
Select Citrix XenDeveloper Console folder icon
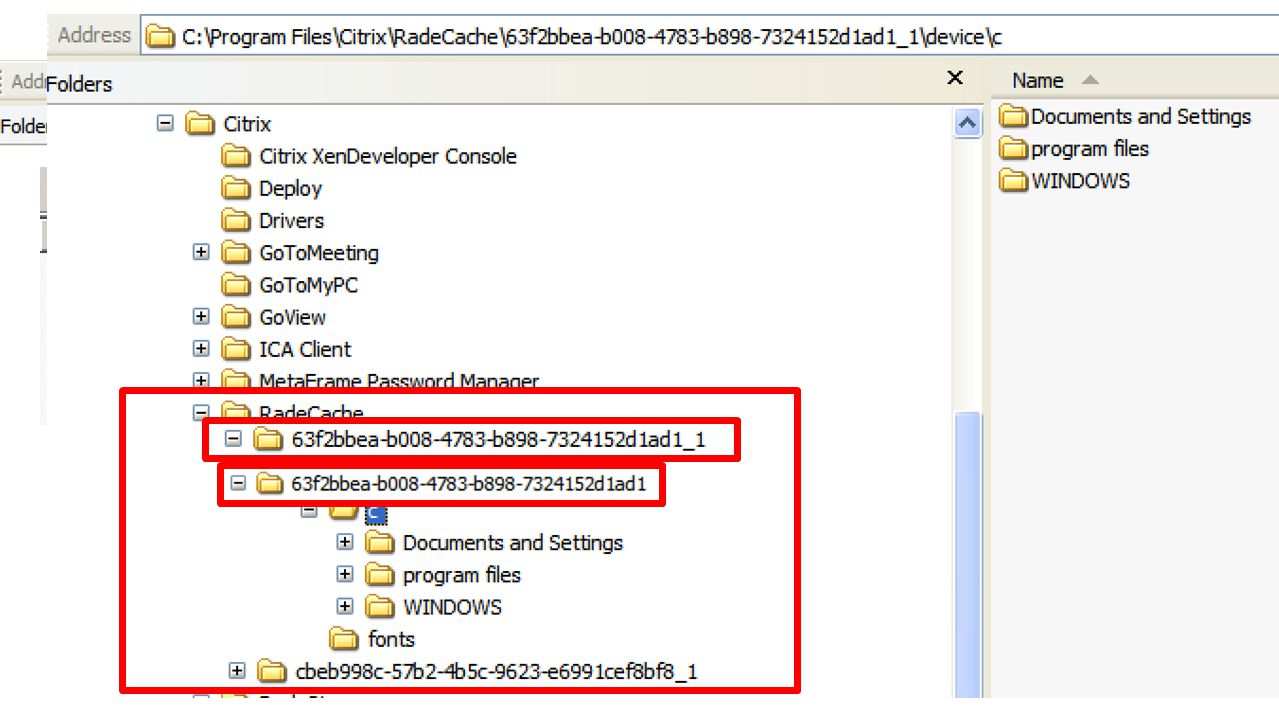[x=236, y=156]
